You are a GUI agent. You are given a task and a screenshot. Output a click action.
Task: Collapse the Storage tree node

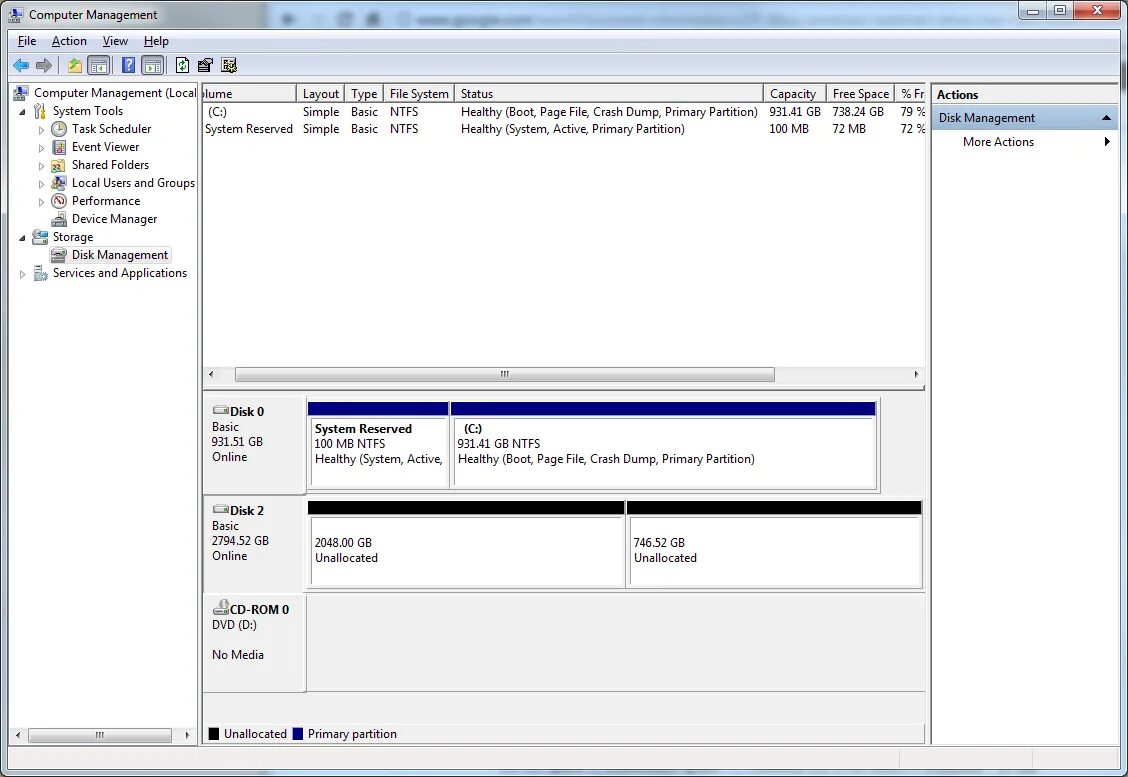point(22,237)
